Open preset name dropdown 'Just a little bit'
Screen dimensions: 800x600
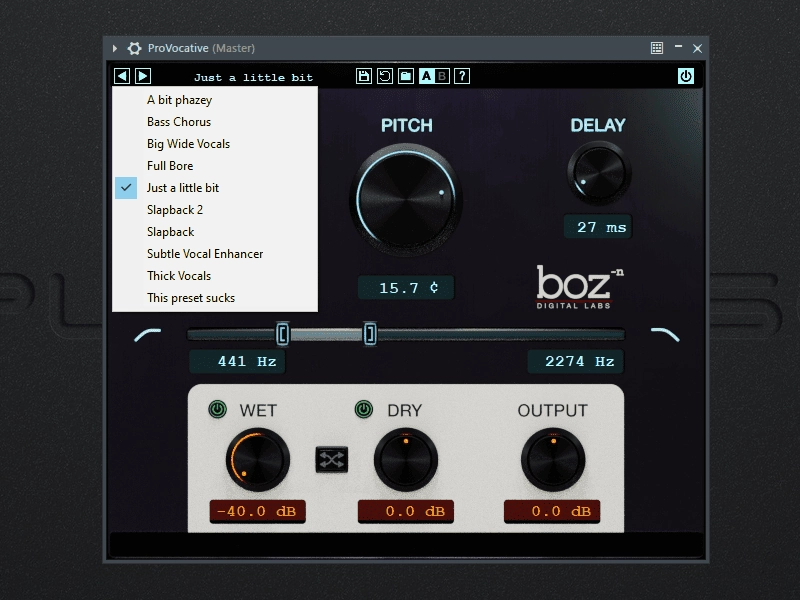(x=253, y=77)
